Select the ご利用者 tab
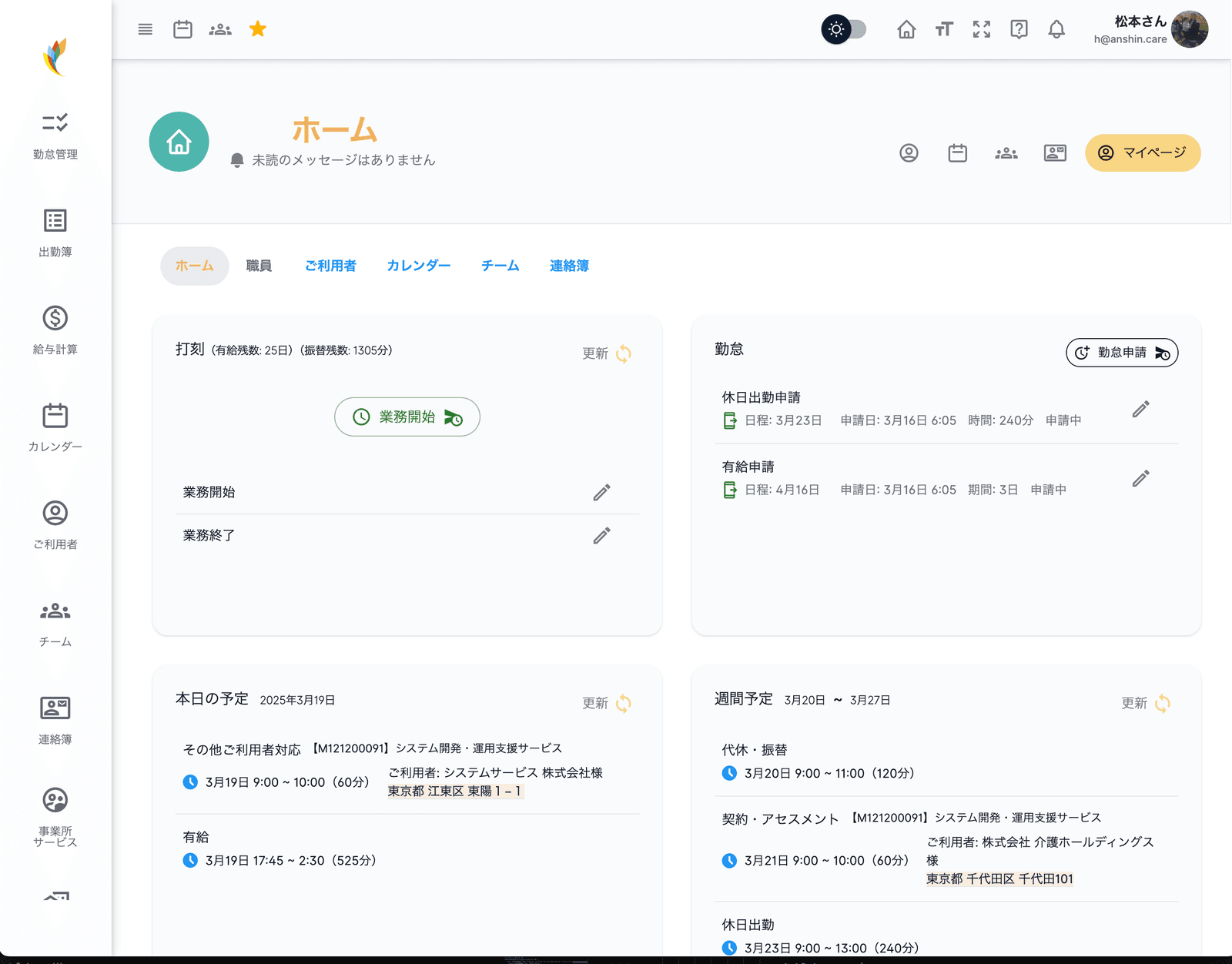Screen dimensions: 1232x964 click(330, 266)
